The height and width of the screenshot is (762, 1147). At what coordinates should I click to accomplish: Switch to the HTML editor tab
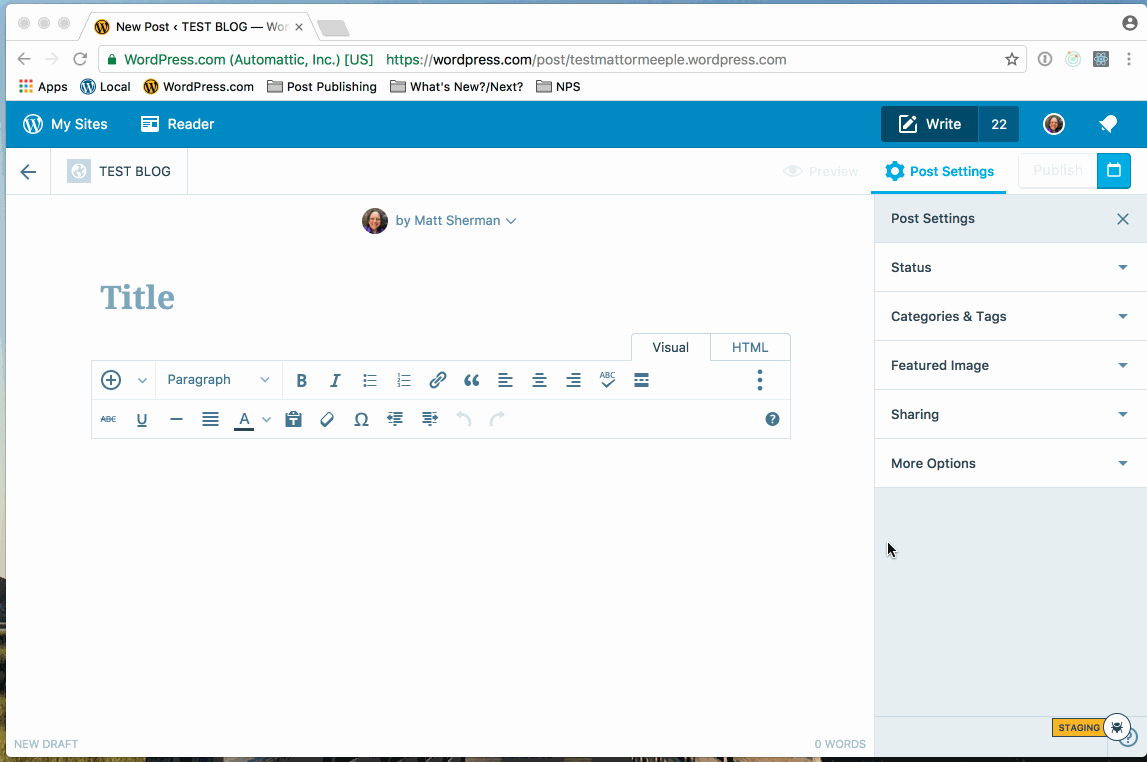750,347
